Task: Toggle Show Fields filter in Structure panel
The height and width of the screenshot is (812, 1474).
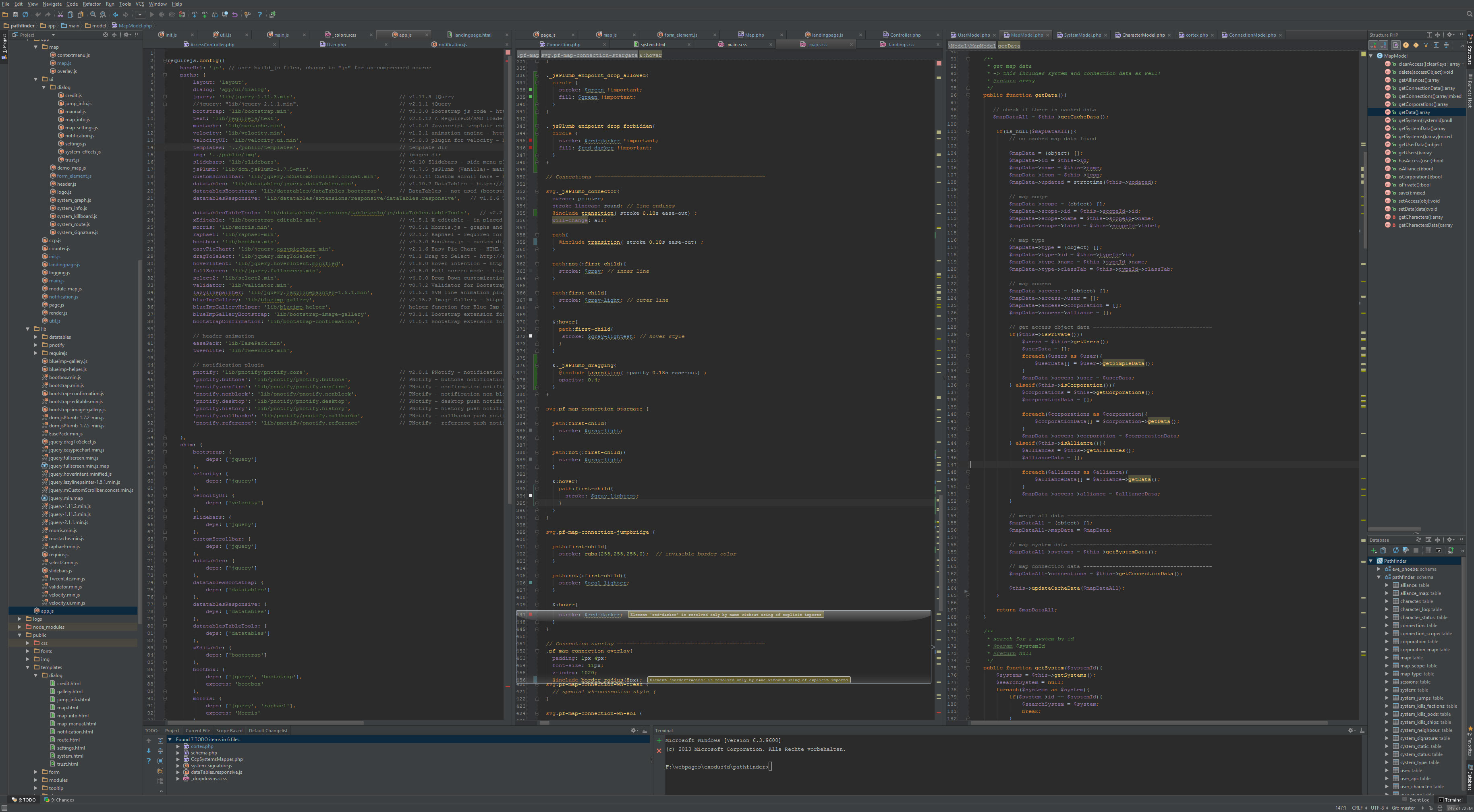Action: pos(1406,45)
